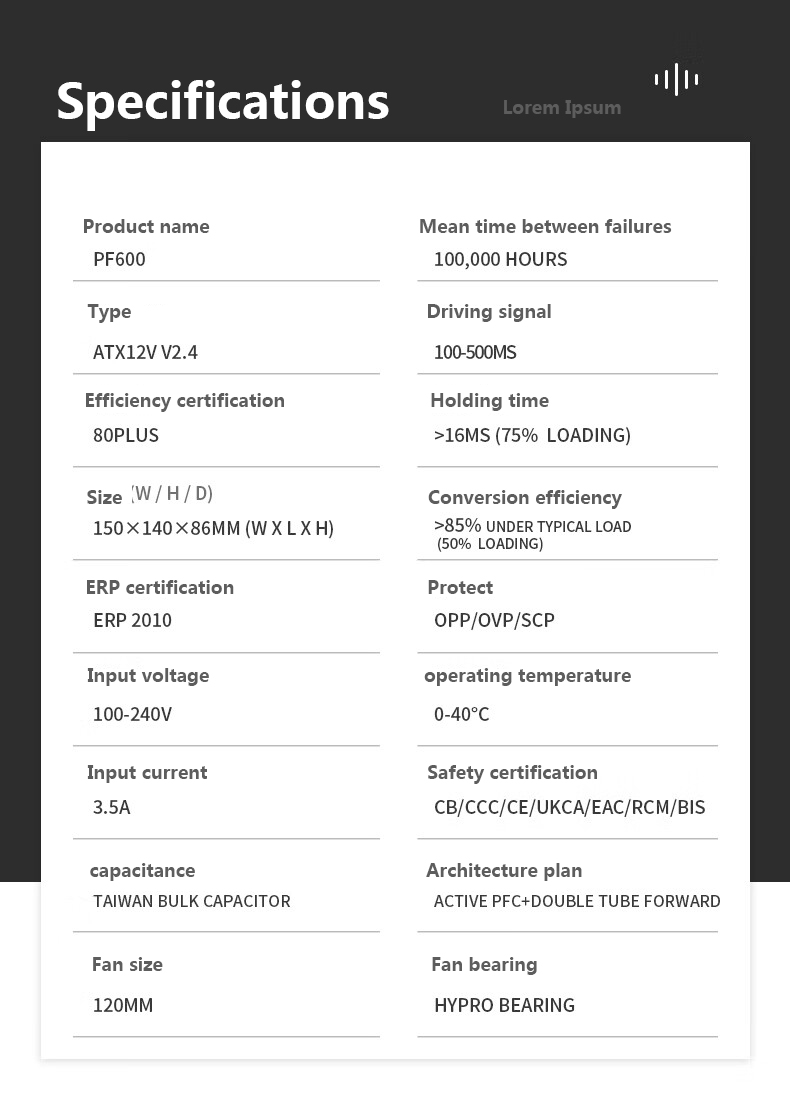Click the CB/CCC/CE/UKCA/EAC/RCM/BIS certification list
This screenshot has width=790, height=1115.
pyautogui.click(x=570, y=807)
